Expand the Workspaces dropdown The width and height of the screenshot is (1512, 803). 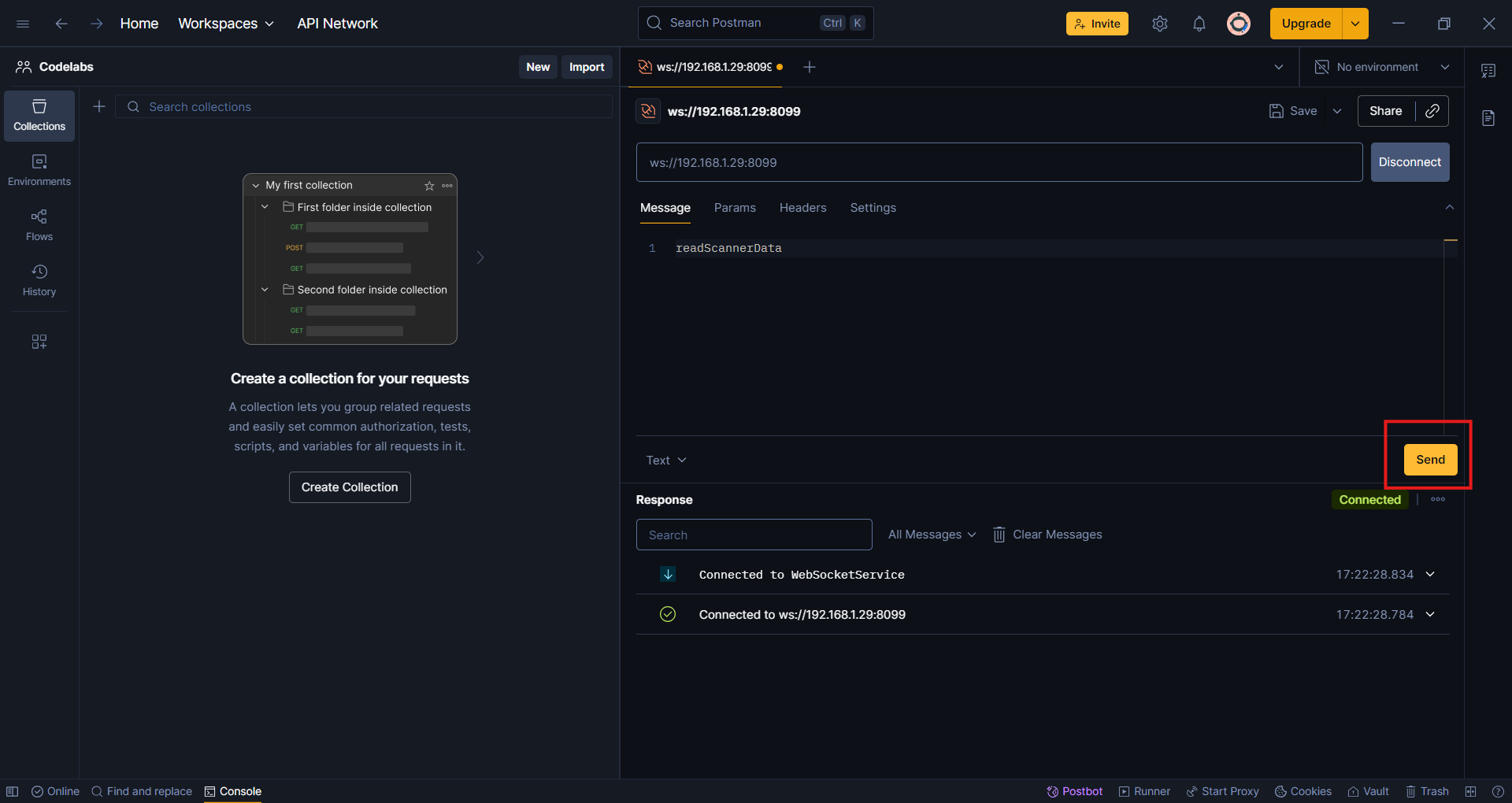tap(226, 24)
